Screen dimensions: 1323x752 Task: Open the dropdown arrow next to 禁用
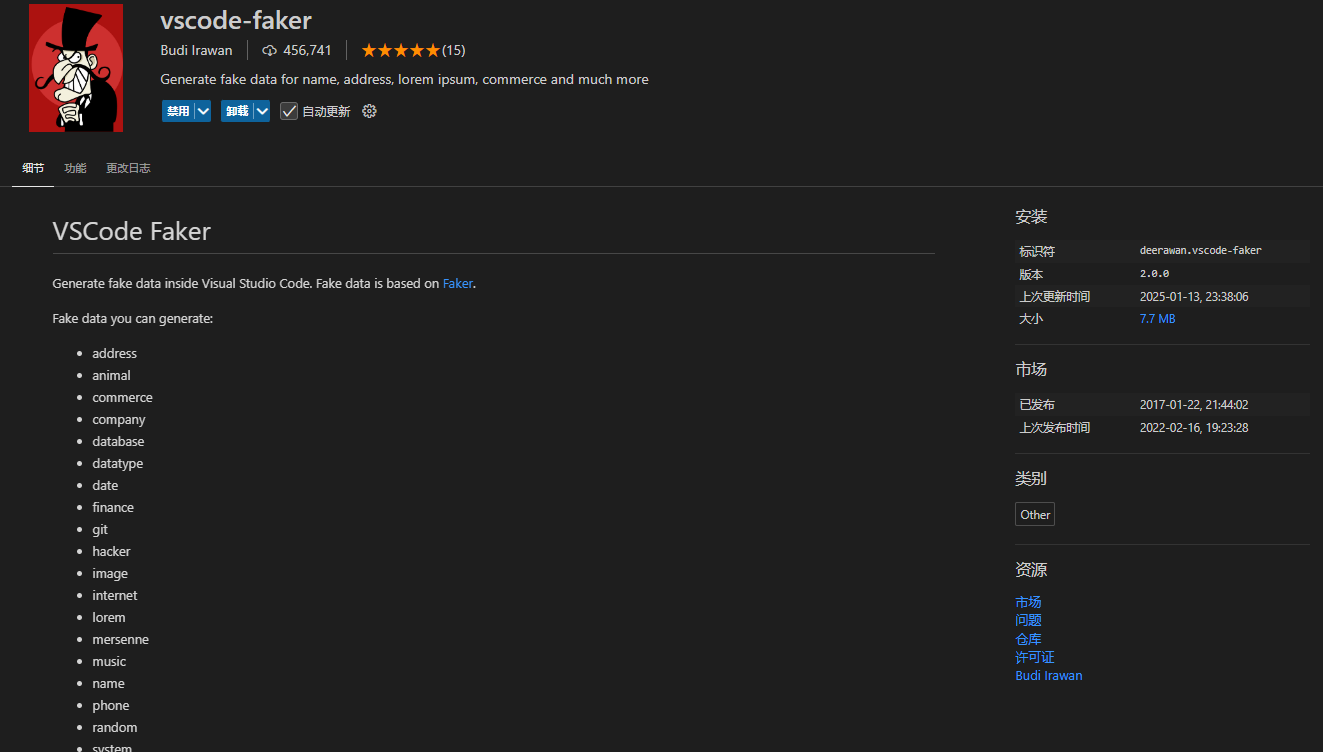[x=203, y=111]
